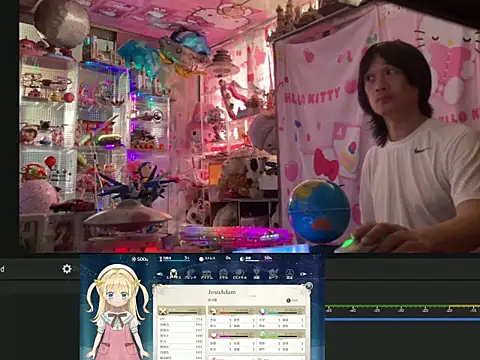Open the Save tab icon

pos(273,274)
